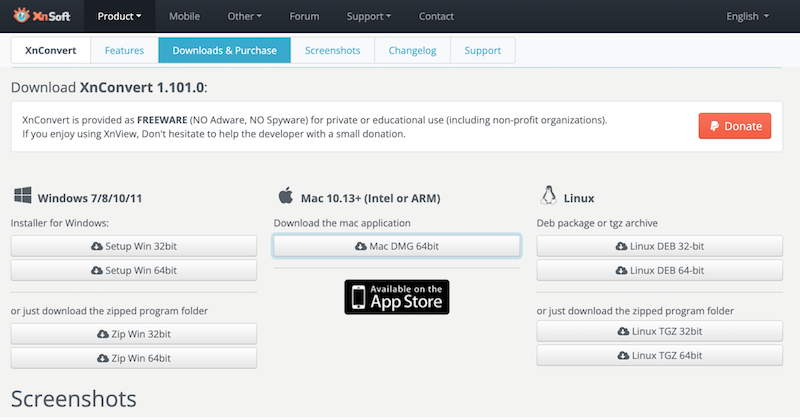Click the Mac 10.13+ (Intel or ARM) heading

pyautogui.click(x=370, y=198)
